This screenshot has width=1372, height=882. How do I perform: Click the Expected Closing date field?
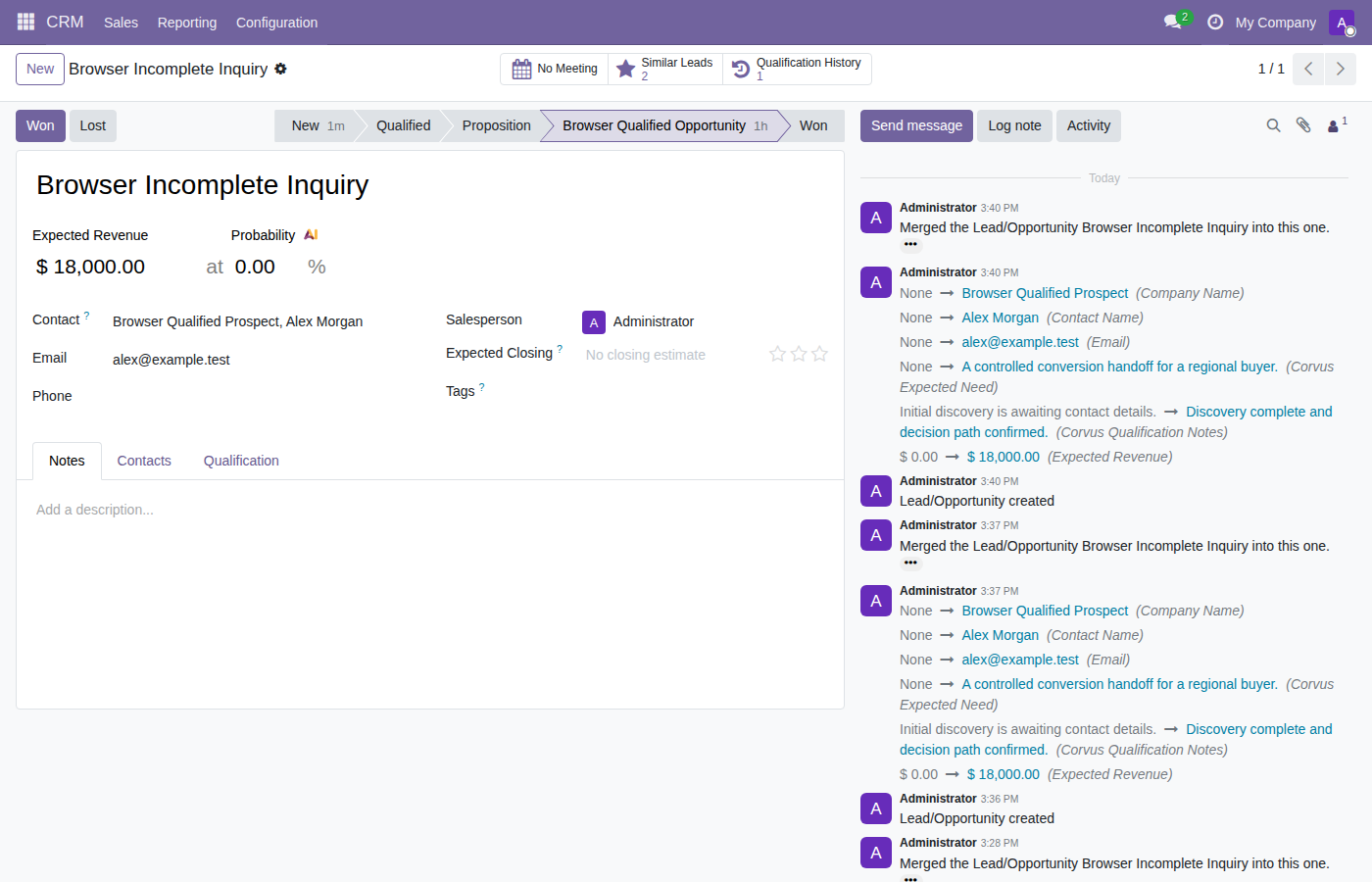671,355
